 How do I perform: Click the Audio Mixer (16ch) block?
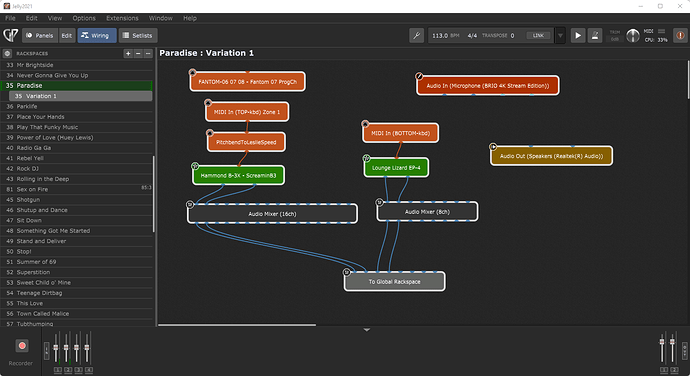(272, 214)
